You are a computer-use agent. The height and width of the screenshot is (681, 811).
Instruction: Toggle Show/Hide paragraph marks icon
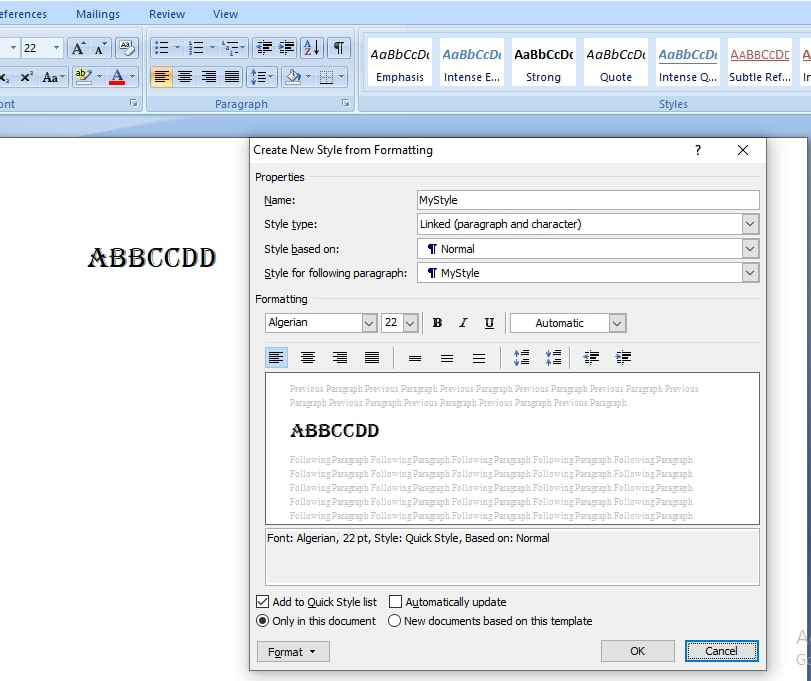pos(339,49)
